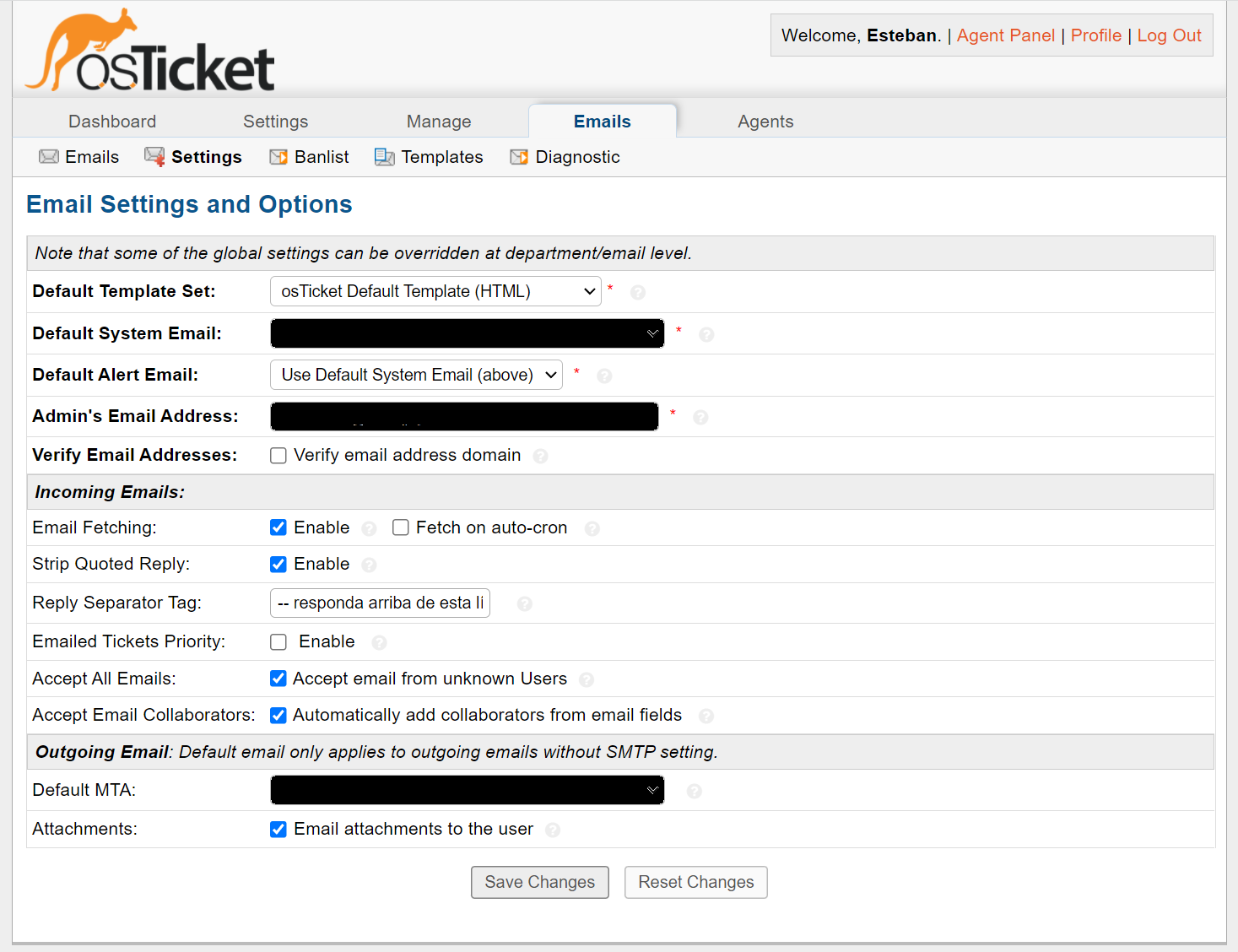Click the Diagnostic icon in sub-navigation

click(x=519, y=157)
